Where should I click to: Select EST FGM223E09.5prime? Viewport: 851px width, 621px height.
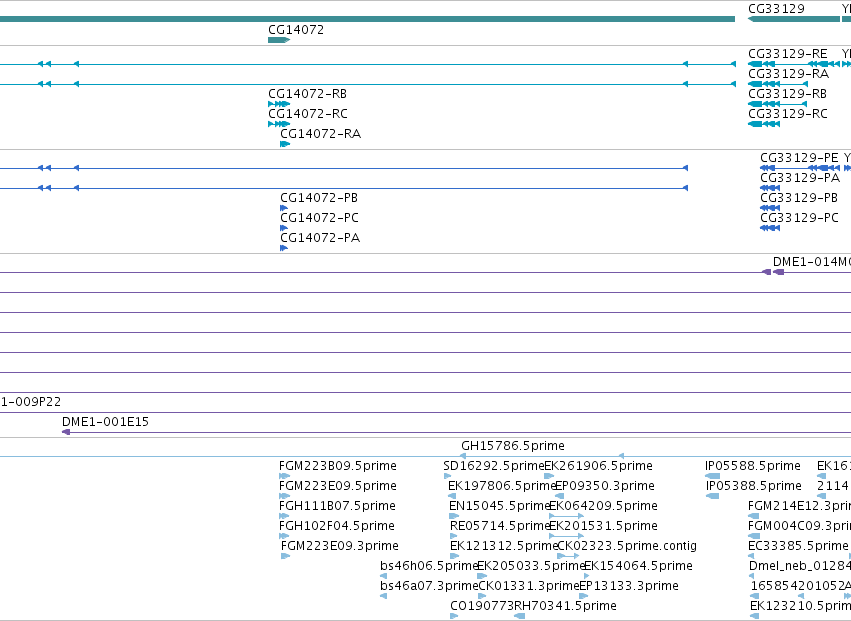point(338,486)
